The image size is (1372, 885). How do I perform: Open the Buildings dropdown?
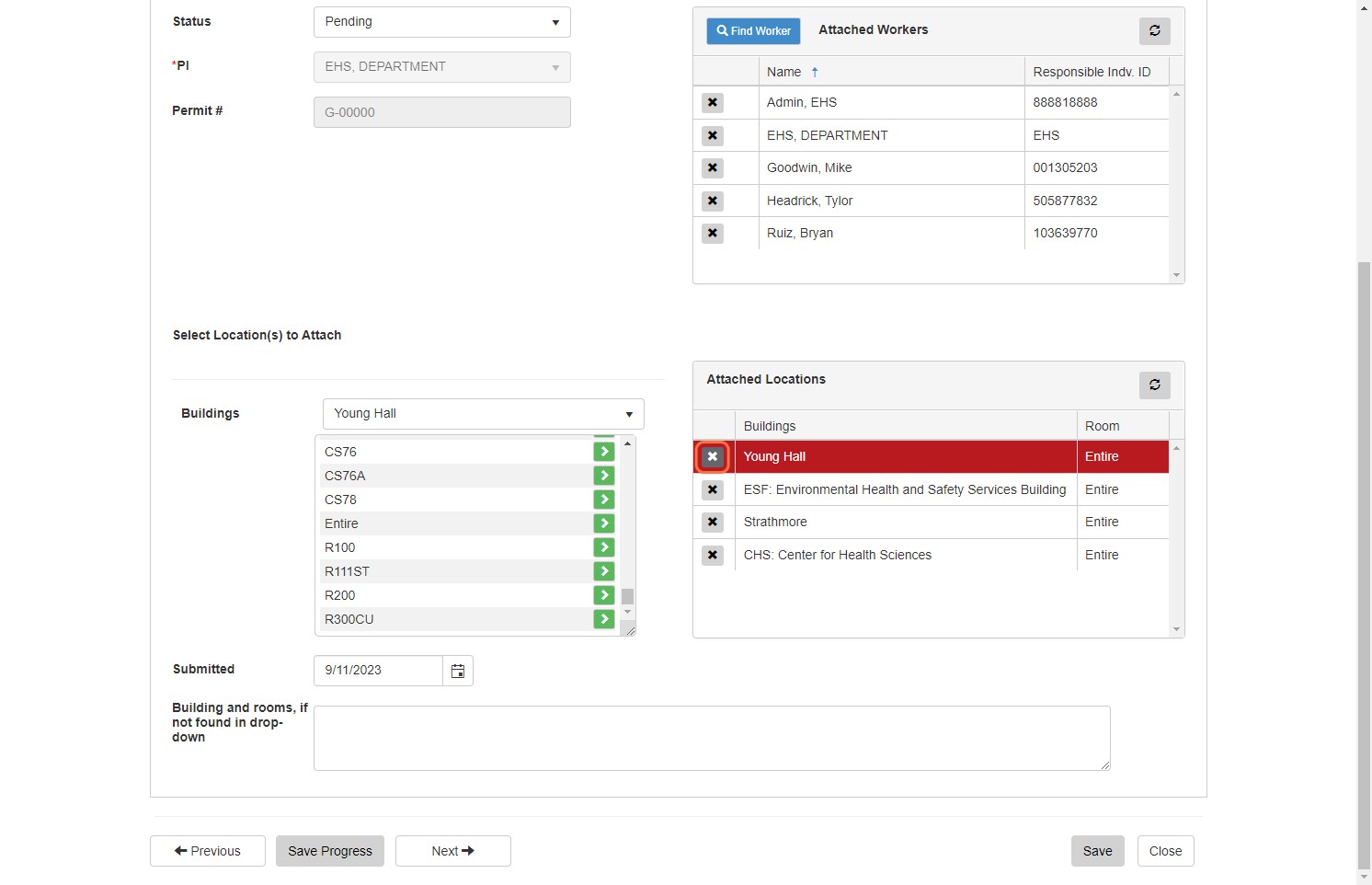[483, 414]
